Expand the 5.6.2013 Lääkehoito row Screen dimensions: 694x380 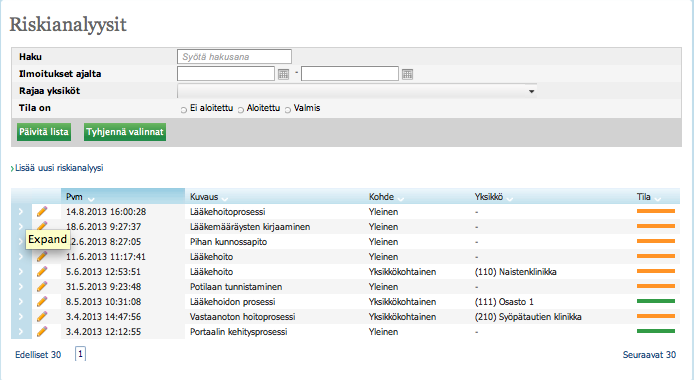coord(21,272)
